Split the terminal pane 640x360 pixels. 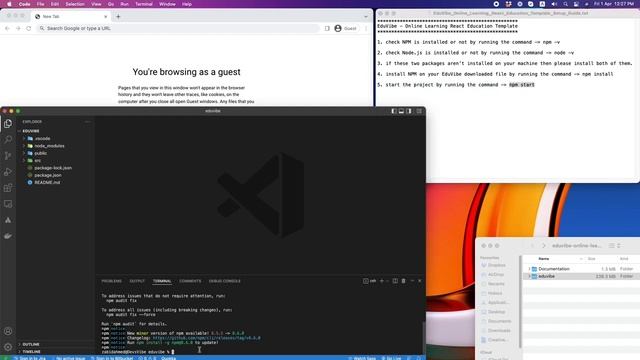[x=395, y=281]
